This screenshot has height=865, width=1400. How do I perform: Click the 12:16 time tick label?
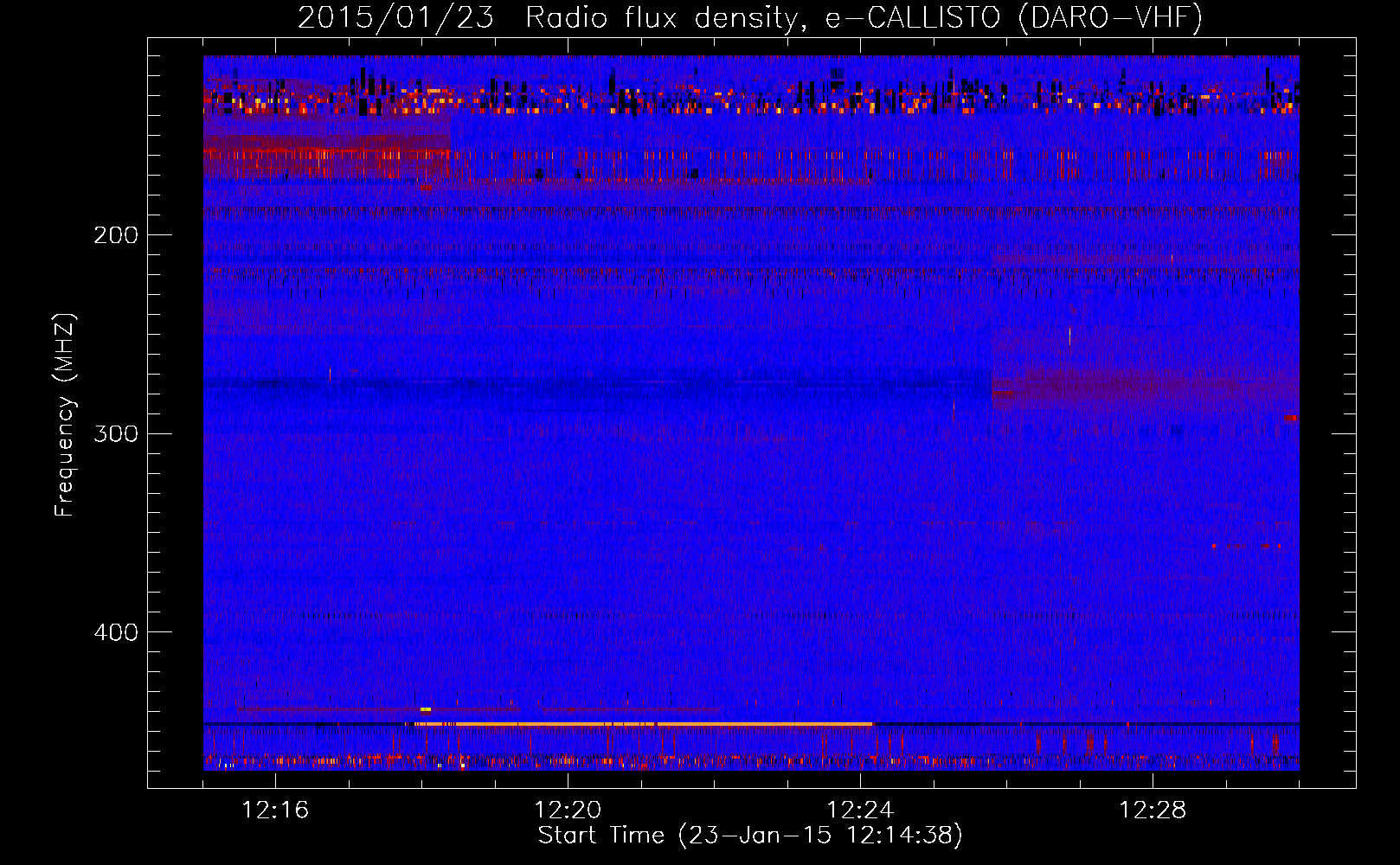click(x=275, y=811)
